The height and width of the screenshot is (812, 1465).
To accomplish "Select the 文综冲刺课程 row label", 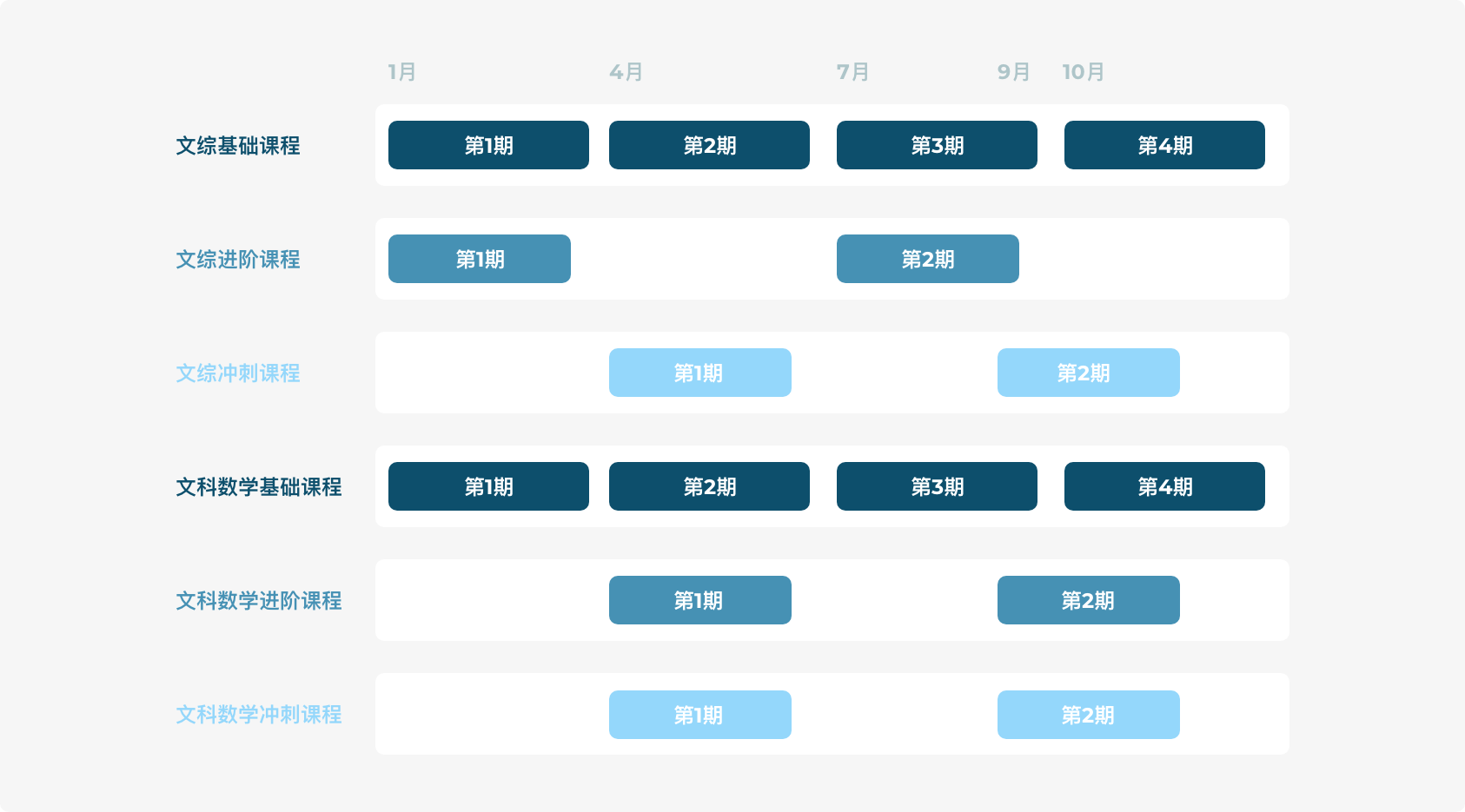I will coord(238,373).
